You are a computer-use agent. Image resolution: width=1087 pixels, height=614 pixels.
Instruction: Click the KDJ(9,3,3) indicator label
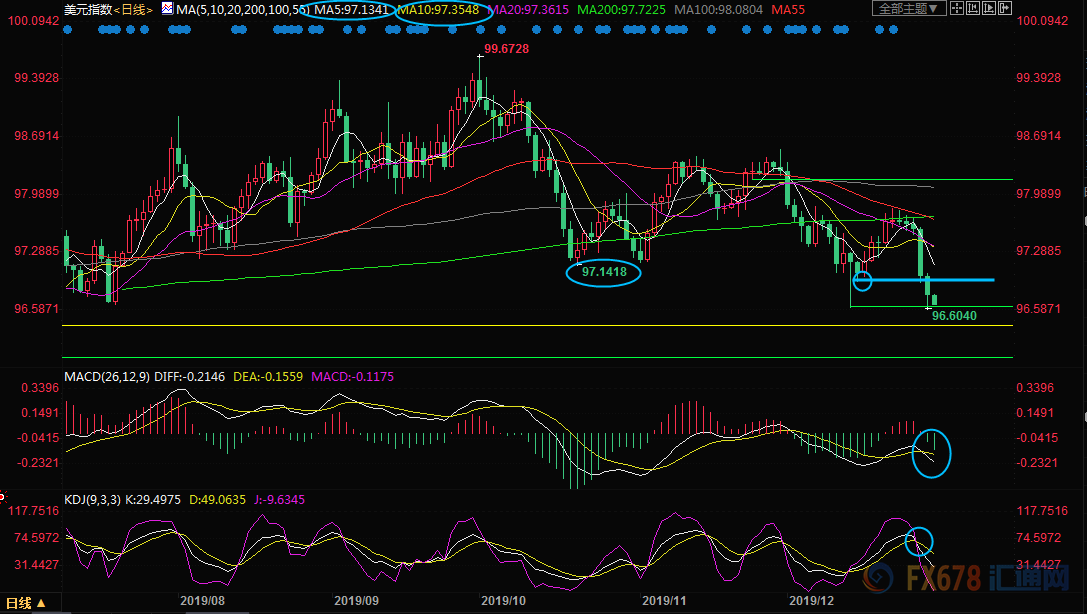(x=92, y=500)
